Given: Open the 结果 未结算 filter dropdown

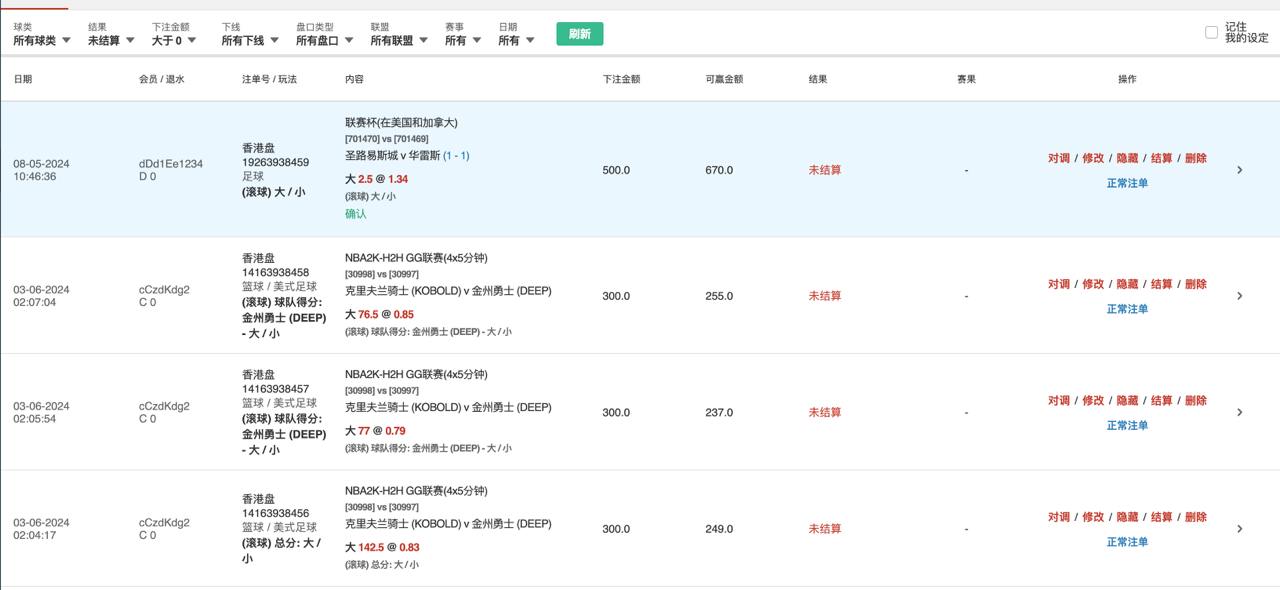Looking at the screenshot, I should pyautogui.click(x=111, y=41).
